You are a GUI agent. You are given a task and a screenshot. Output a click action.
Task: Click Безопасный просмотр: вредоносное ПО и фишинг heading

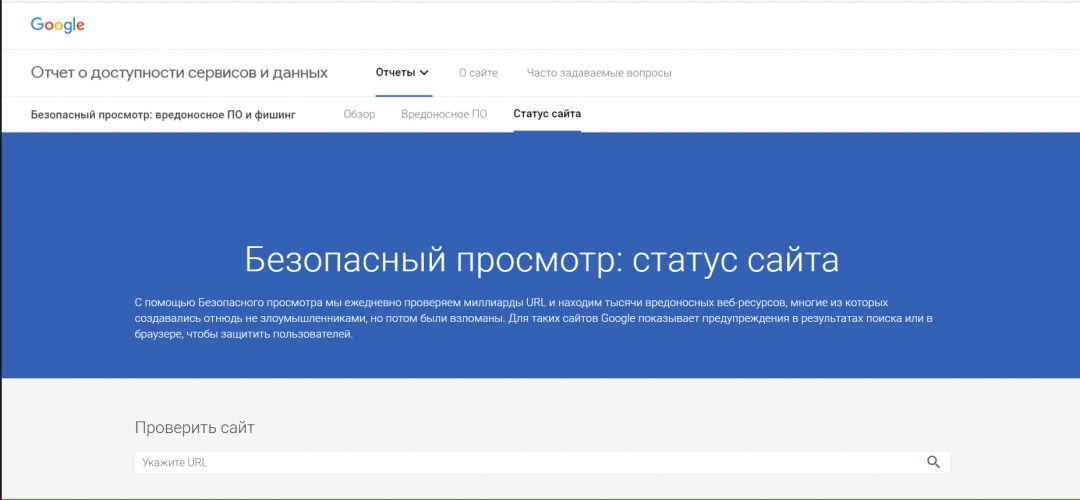[163, 114]
